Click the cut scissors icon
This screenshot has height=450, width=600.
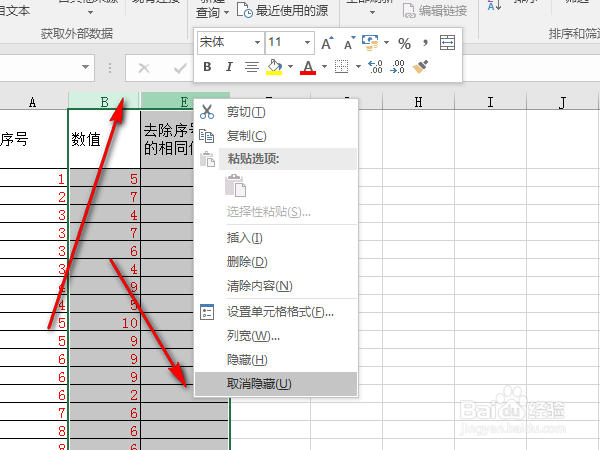(x=207, y=112)
